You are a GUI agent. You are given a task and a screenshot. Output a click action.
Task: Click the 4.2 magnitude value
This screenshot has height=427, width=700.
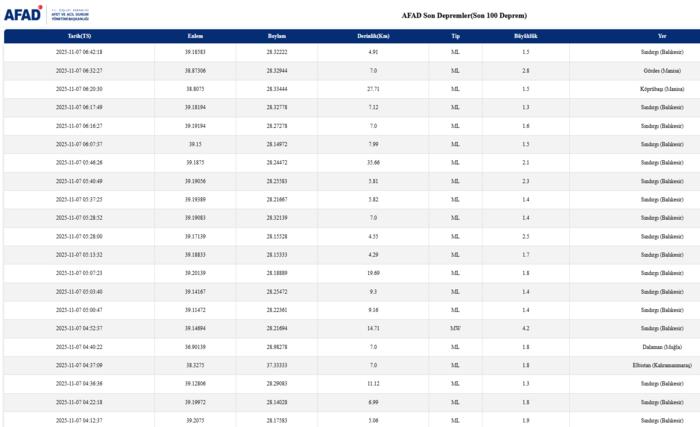[x=526, y=328]
